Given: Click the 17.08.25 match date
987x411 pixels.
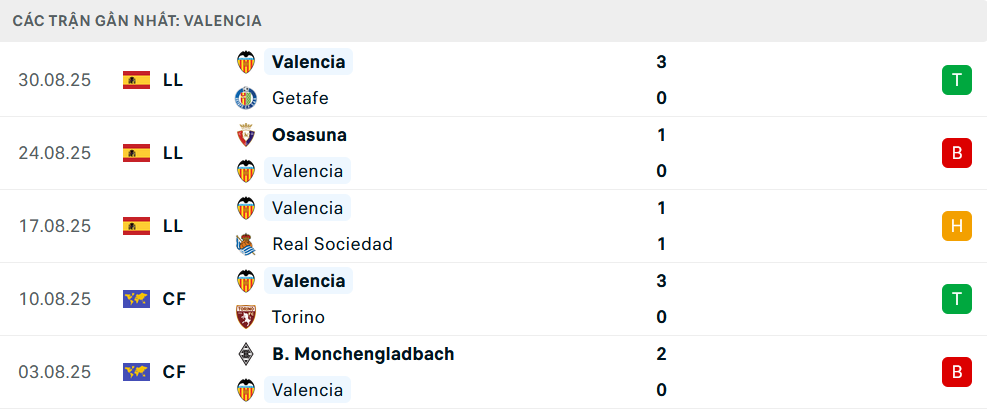Looking at the screenshot, I should (55, 226).
